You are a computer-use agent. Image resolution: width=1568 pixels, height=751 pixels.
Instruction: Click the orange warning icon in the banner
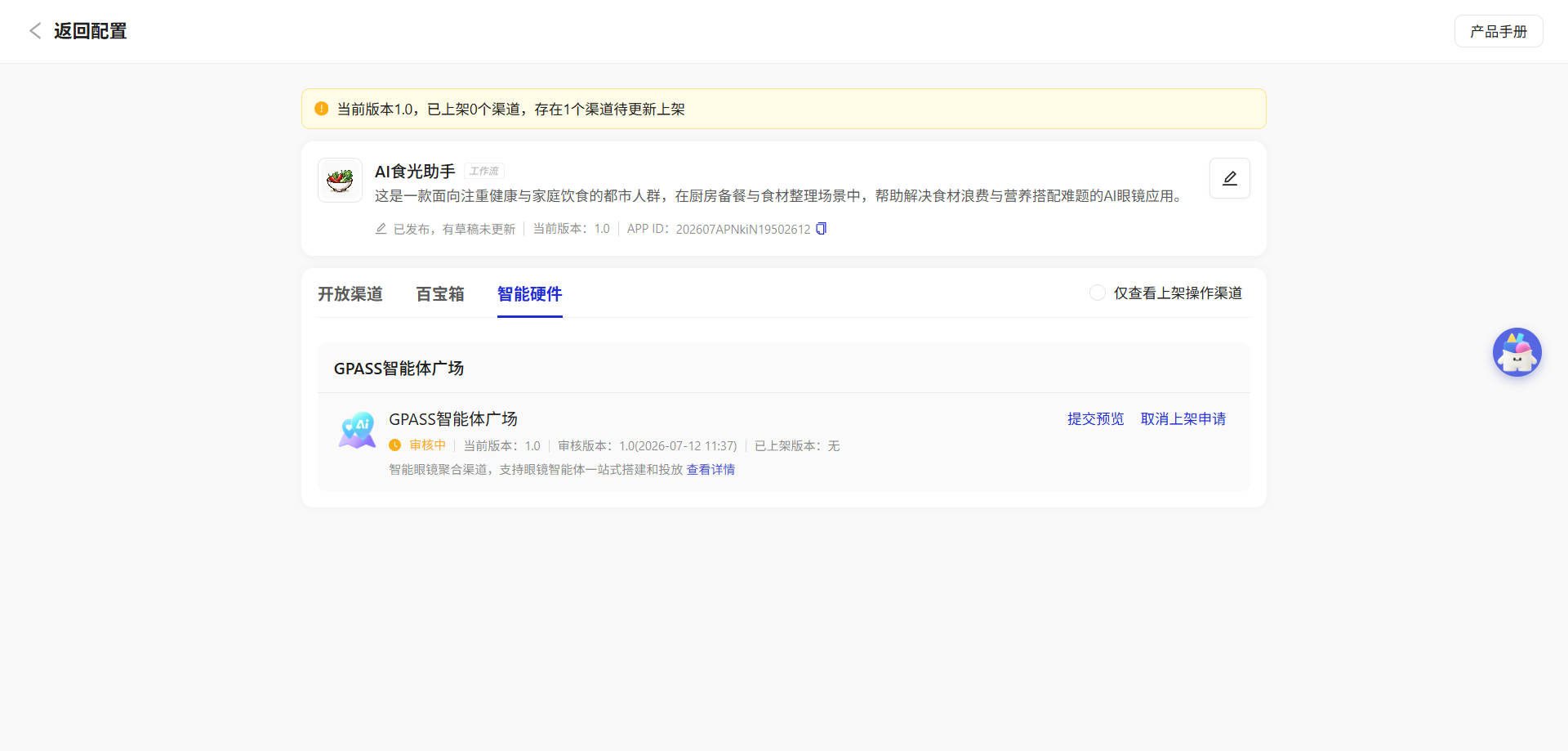coord(322,109)
